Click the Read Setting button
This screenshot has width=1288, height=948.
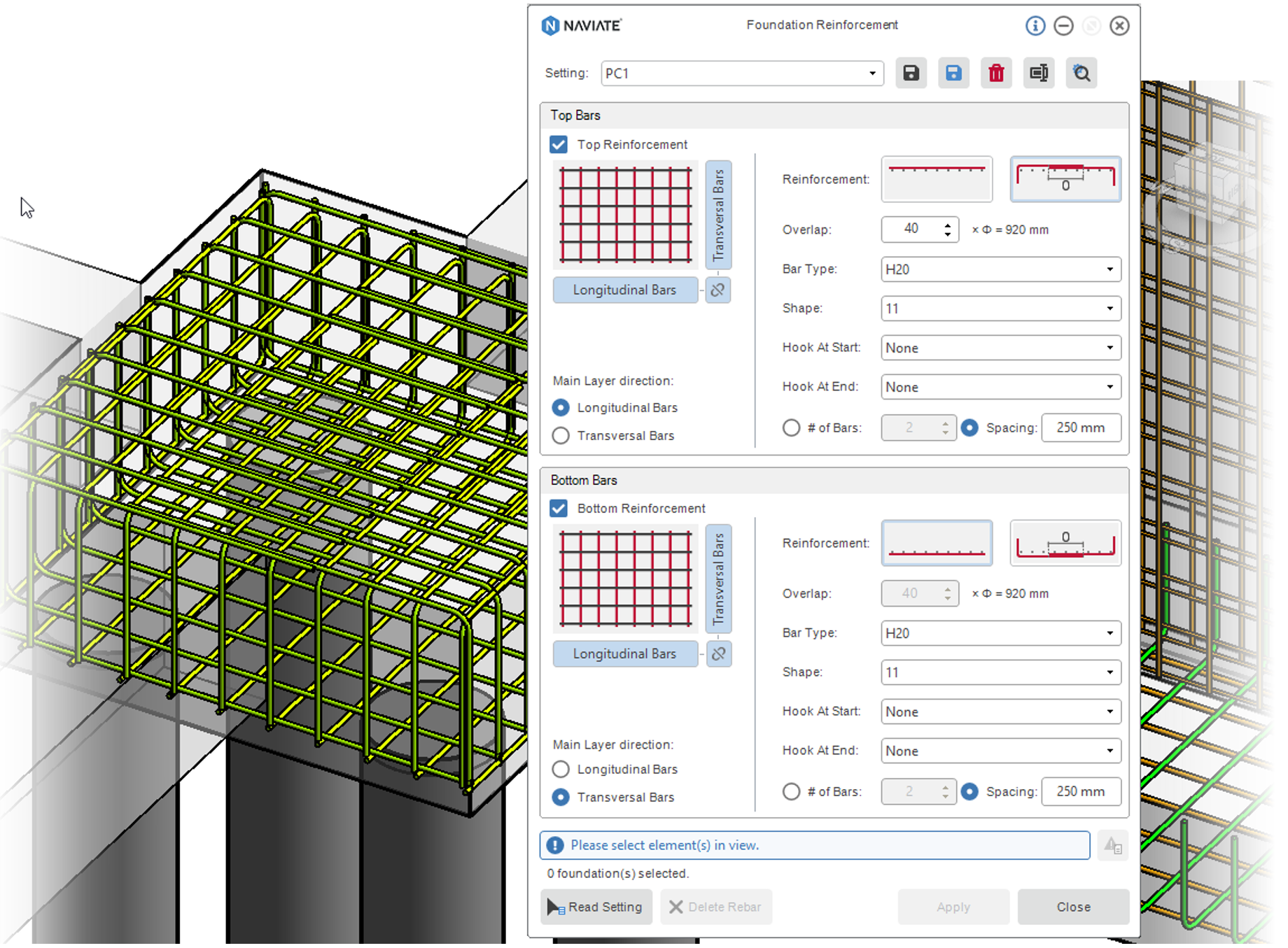[x=596, y=907]
